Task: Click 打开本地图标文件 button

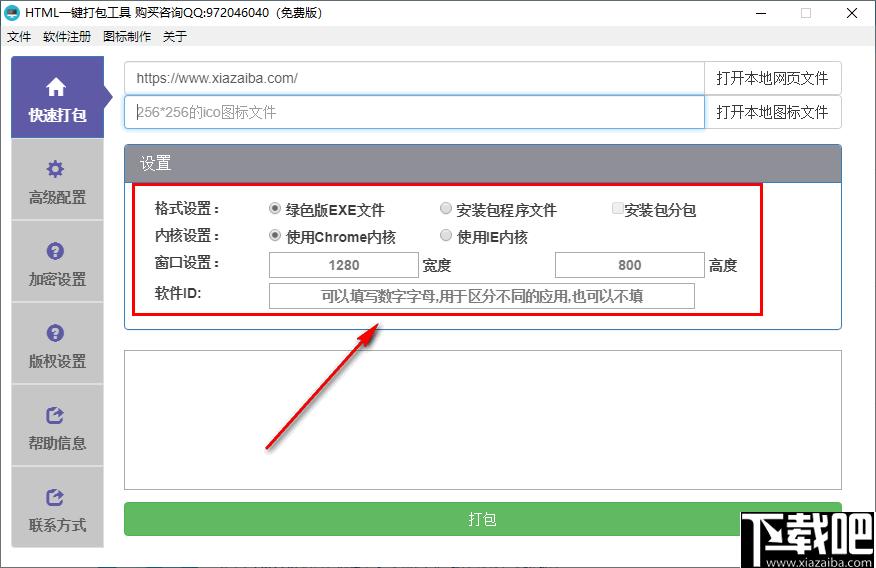Action: (x=773, y=112)
